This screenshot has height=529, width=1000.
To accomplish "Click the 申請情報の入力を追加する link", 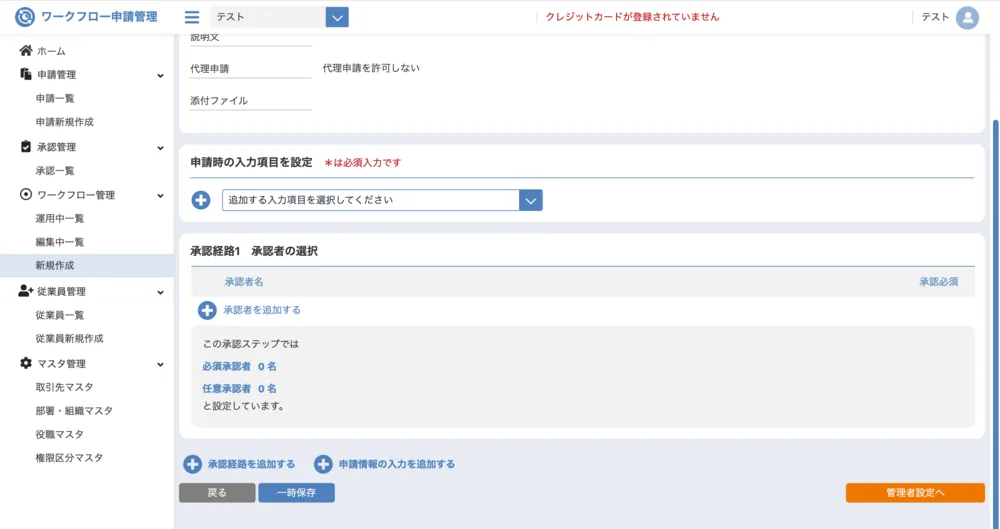I will pos(397,464).
